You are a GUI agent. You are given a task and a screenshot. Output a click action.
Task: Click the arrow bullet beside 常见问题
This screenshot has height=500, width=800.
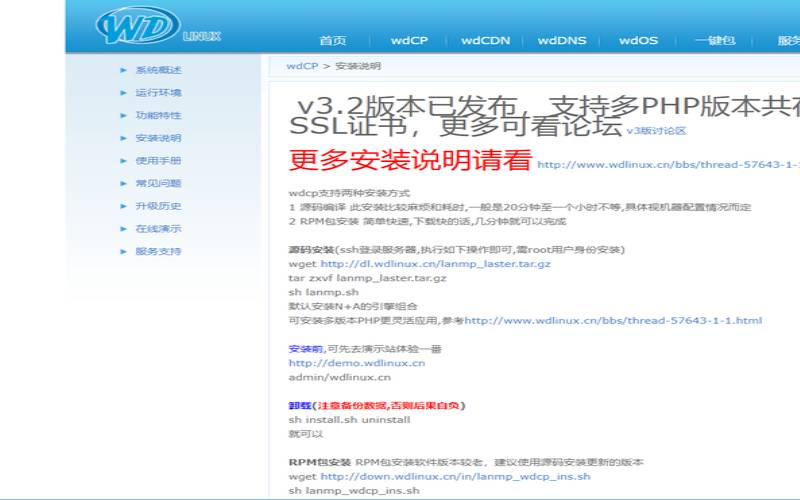click(x=123, y=183)
